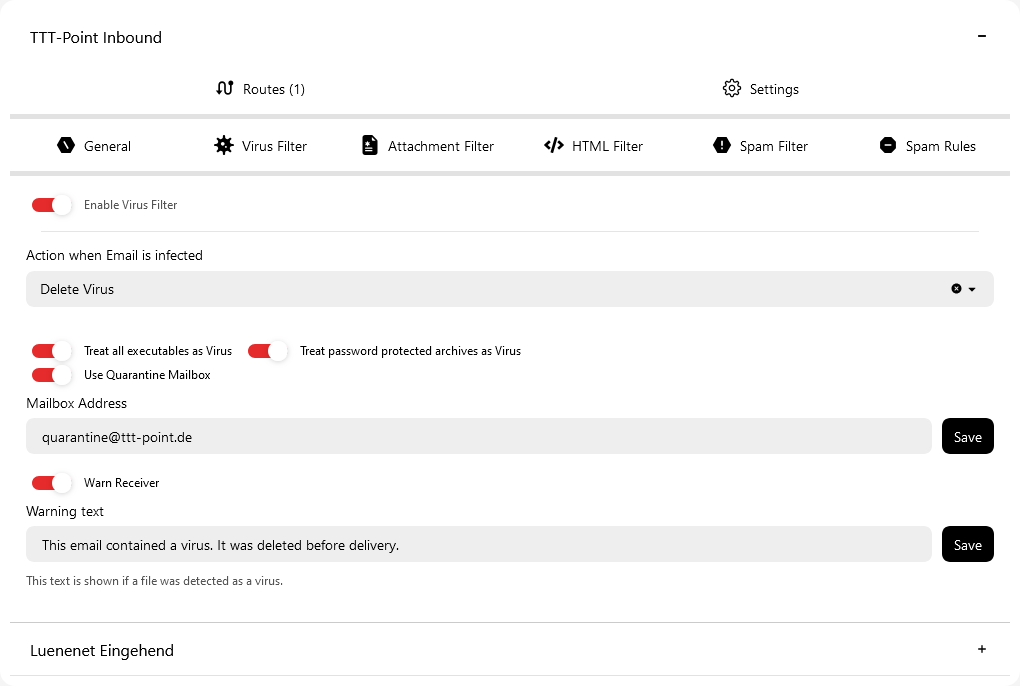Click the Settings gear icon

tap(732, 88)
